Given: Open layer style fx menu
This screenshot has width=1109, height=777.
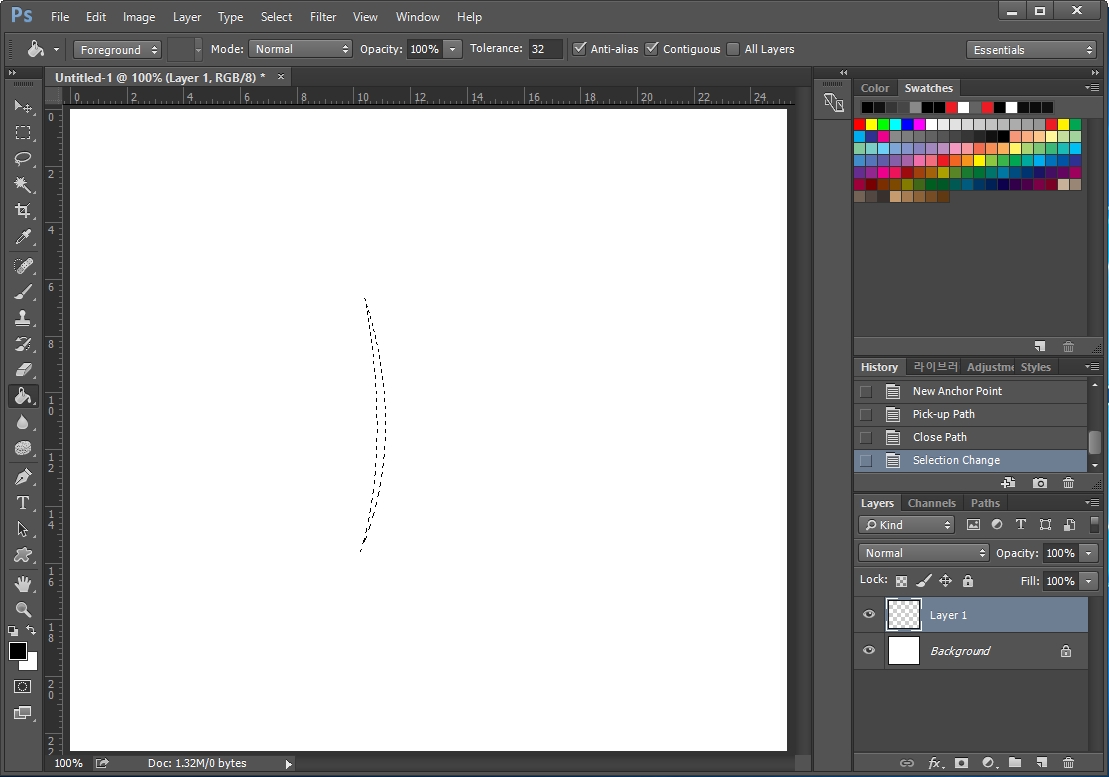Looking at the screenshot, I should tap(935, 763).
